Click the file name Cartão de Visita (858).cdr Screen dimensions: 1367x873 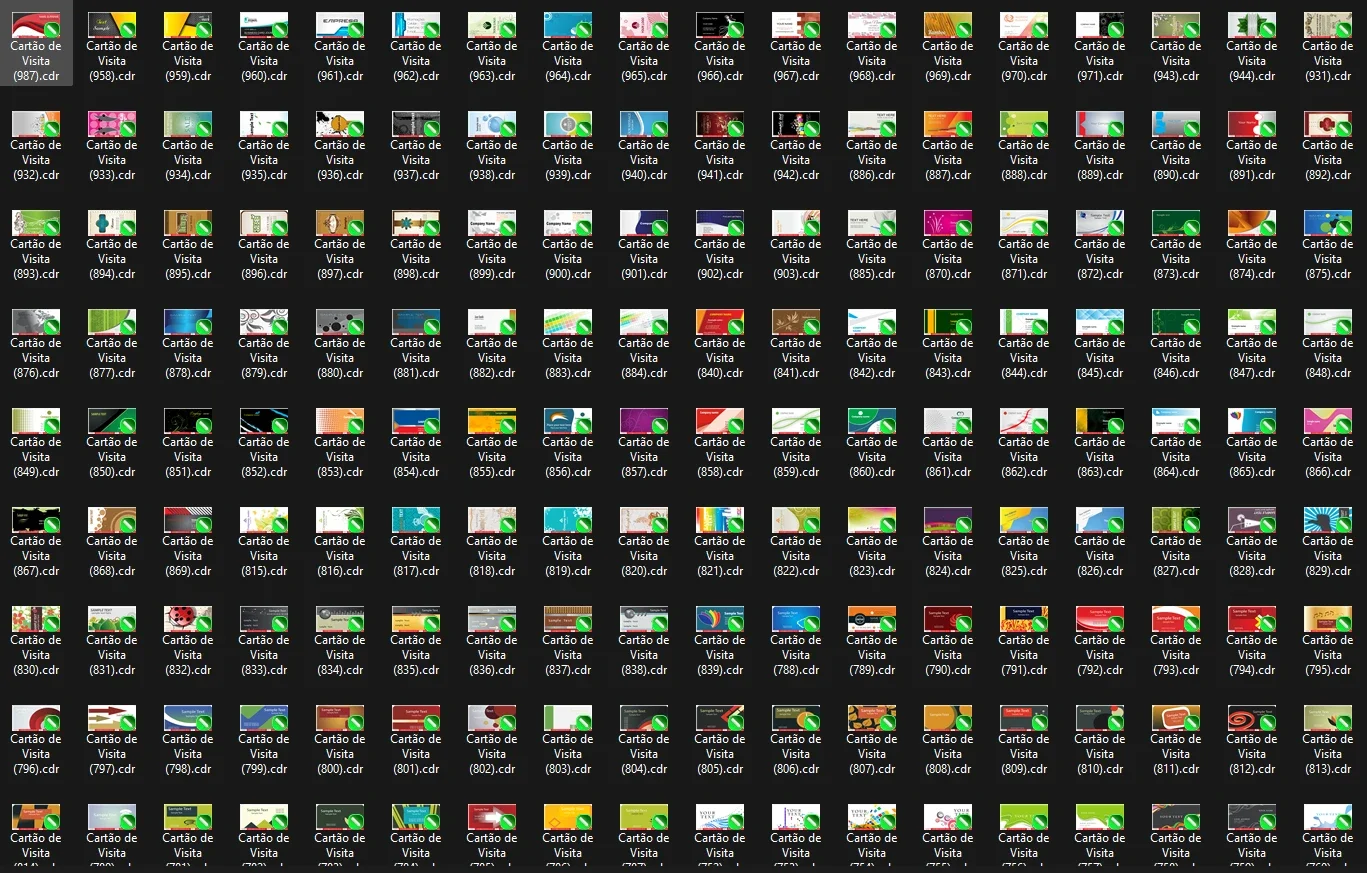click(720, 457)
